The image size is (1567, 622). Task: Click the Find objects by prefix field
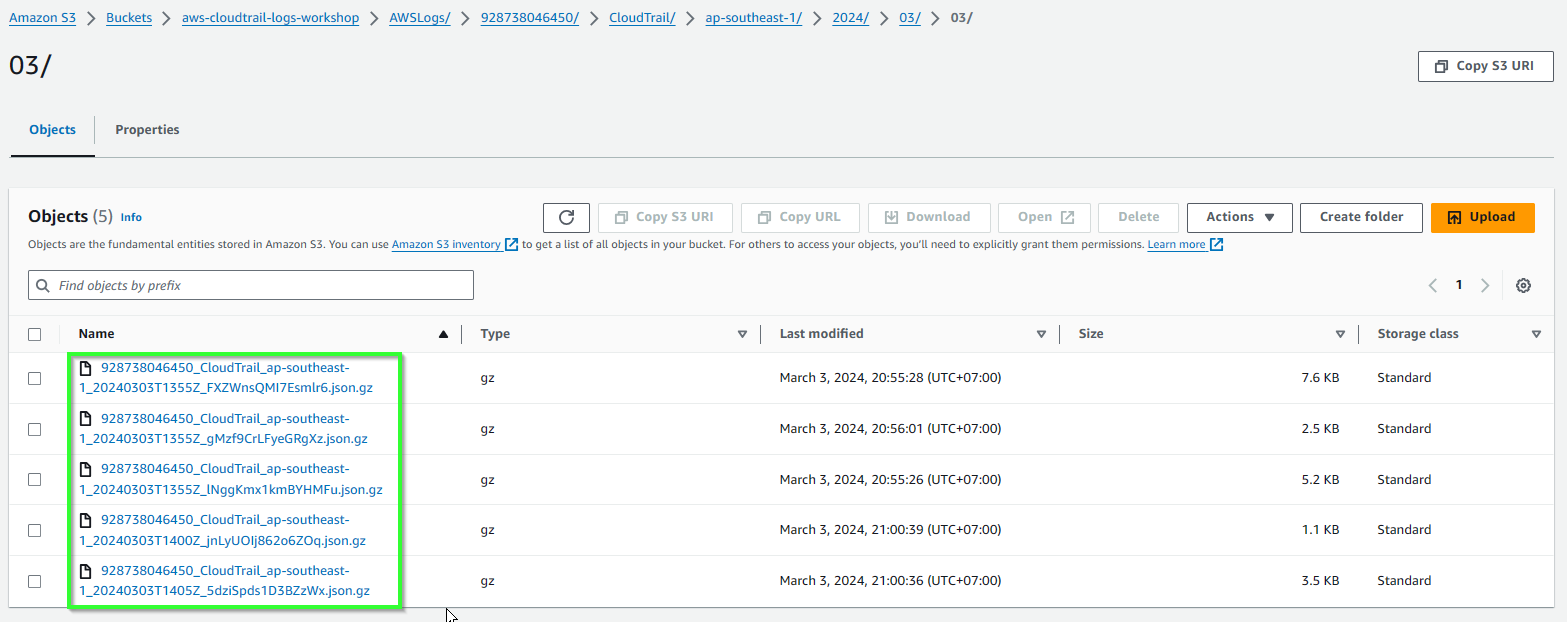(x=251, y=285)
